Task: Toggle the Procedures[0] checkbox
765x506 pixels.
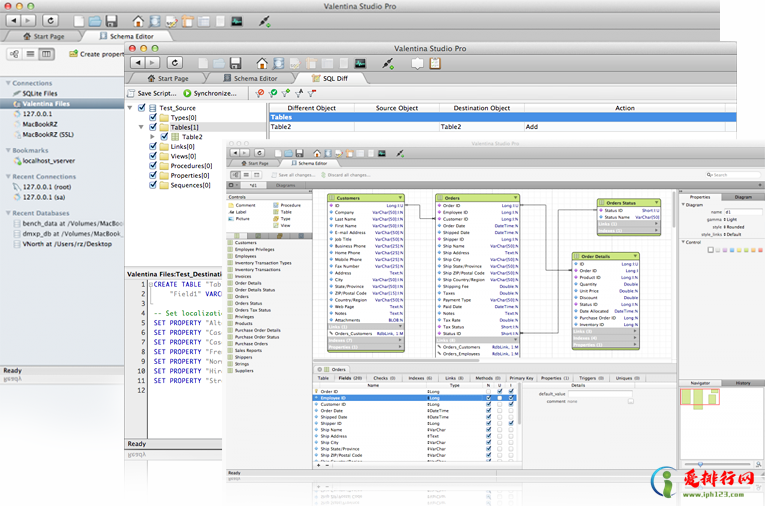Action: [153, 166]
